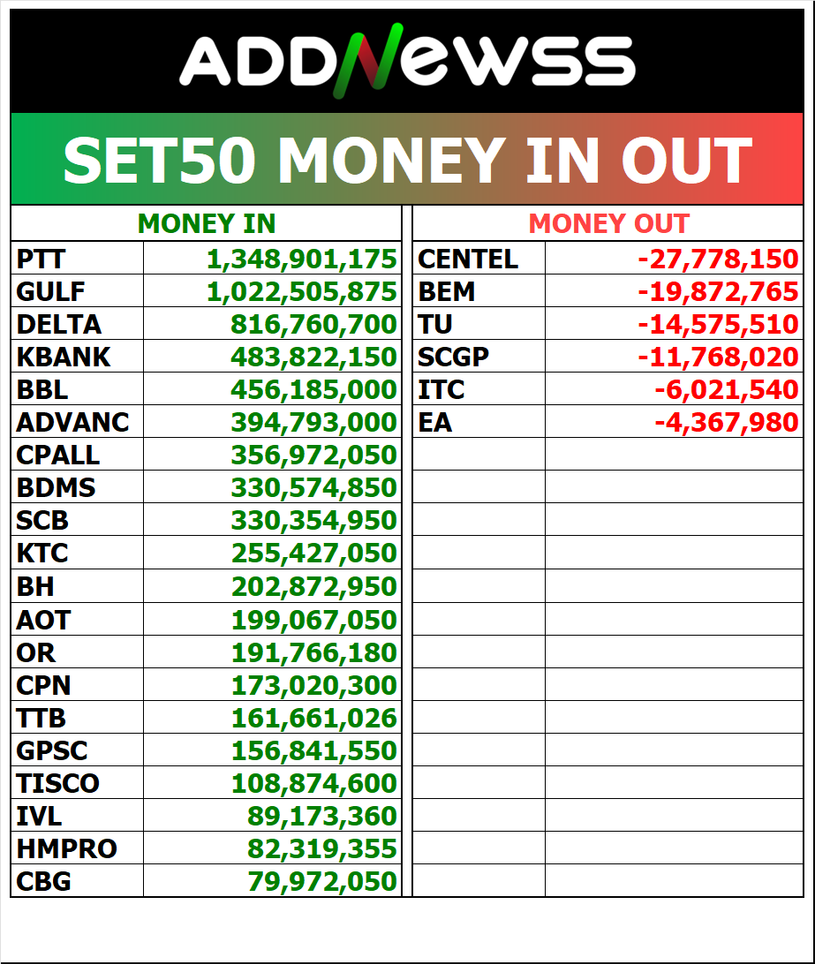Select the MONEY OUT column header
The width and height of the screenshot is (815, 964).
tap(608, 224)
